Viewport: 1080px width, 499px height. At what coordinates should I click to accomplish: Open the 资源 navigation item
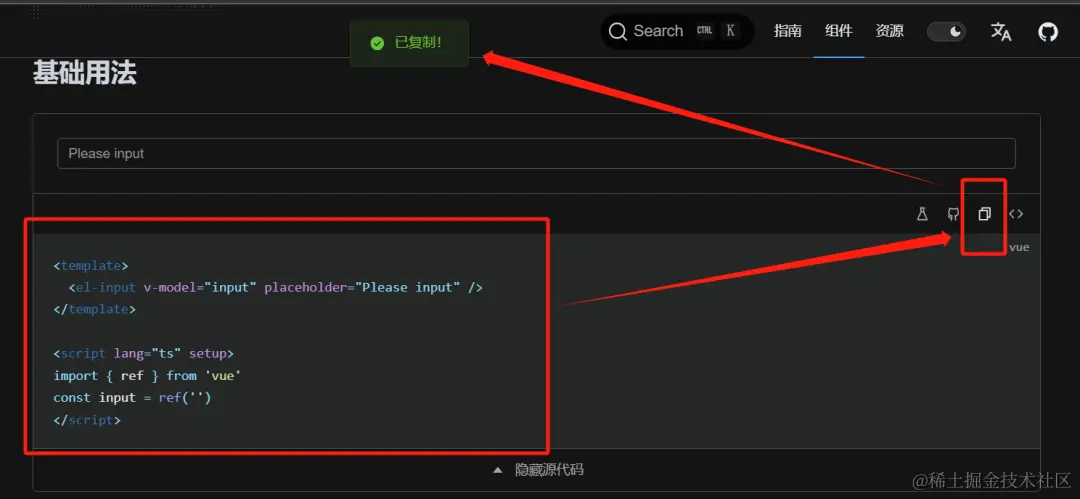[x=889, y=31]
